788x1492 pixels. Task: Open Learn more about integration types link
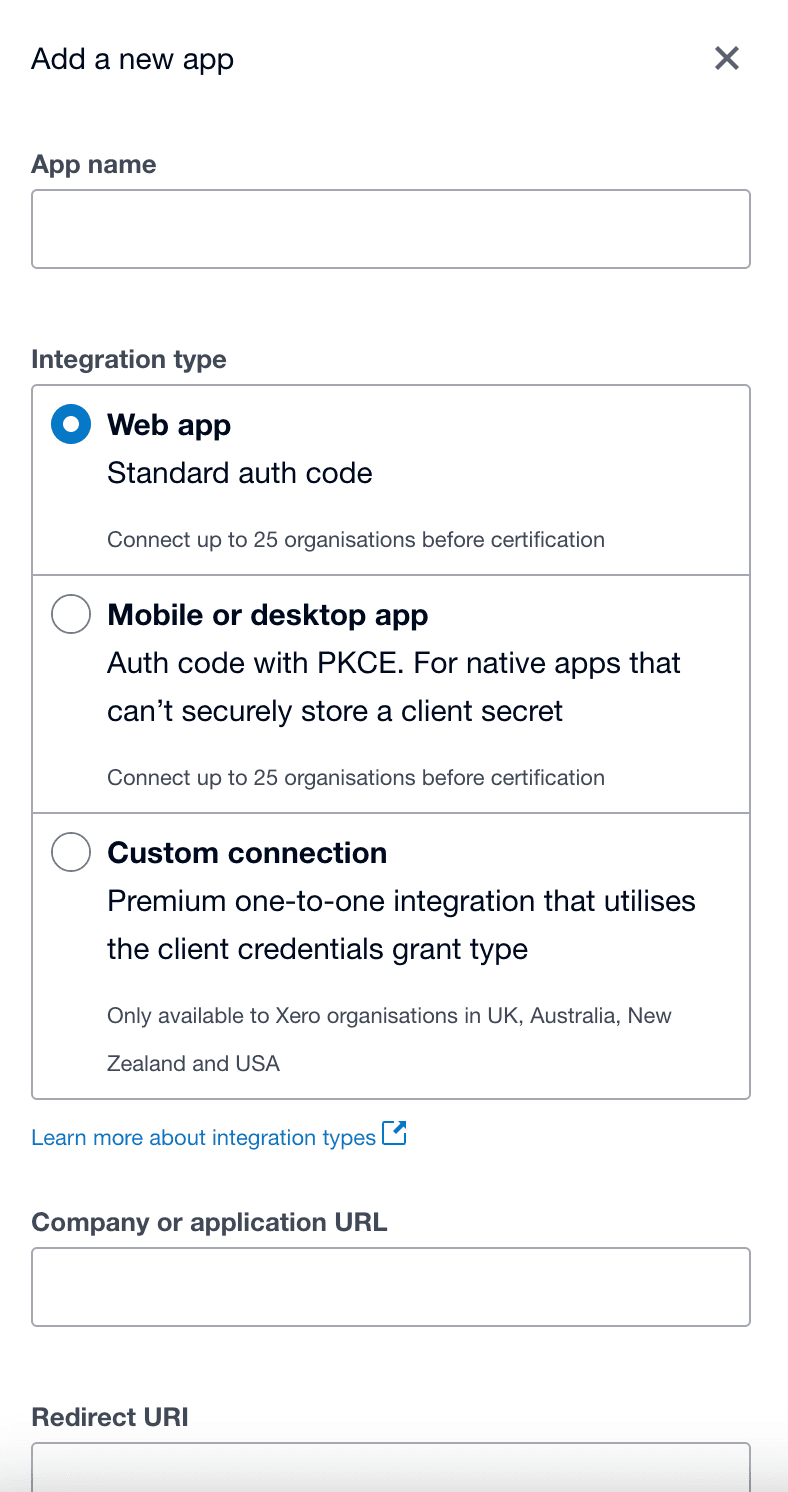click(x=203, y=1137)
